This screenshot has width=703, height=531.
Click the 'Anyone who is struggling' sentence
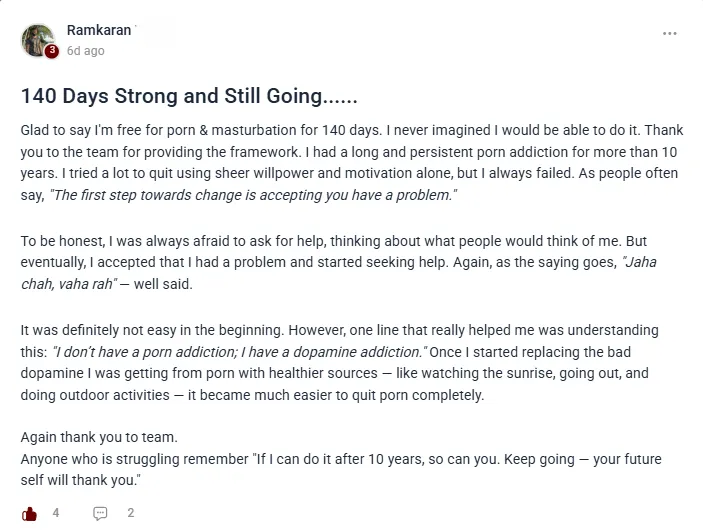coord(341,470)
